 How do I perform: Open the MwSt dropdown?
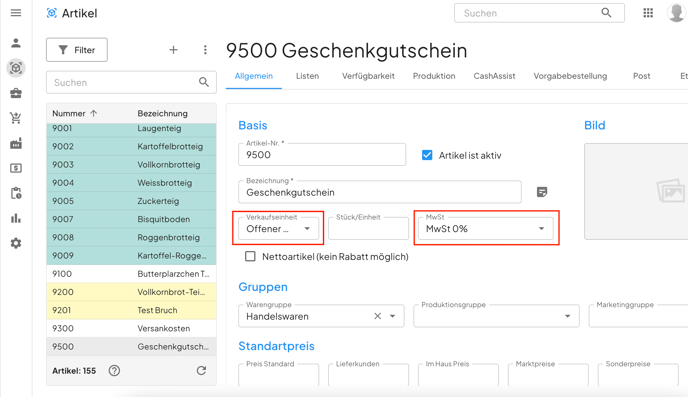485,229
